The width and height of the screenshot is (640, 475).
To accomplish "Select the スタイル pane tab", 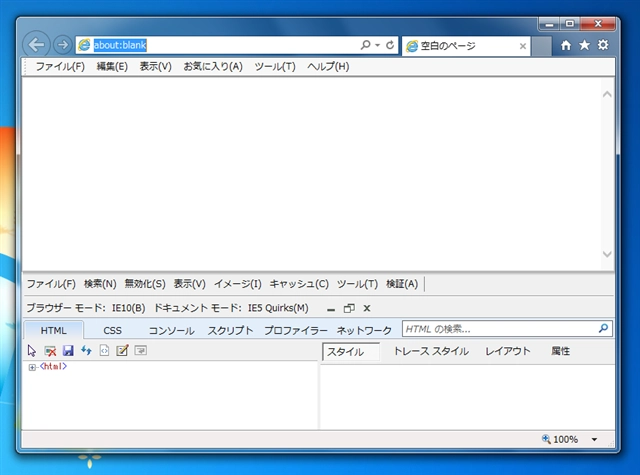I will (351, 352).
